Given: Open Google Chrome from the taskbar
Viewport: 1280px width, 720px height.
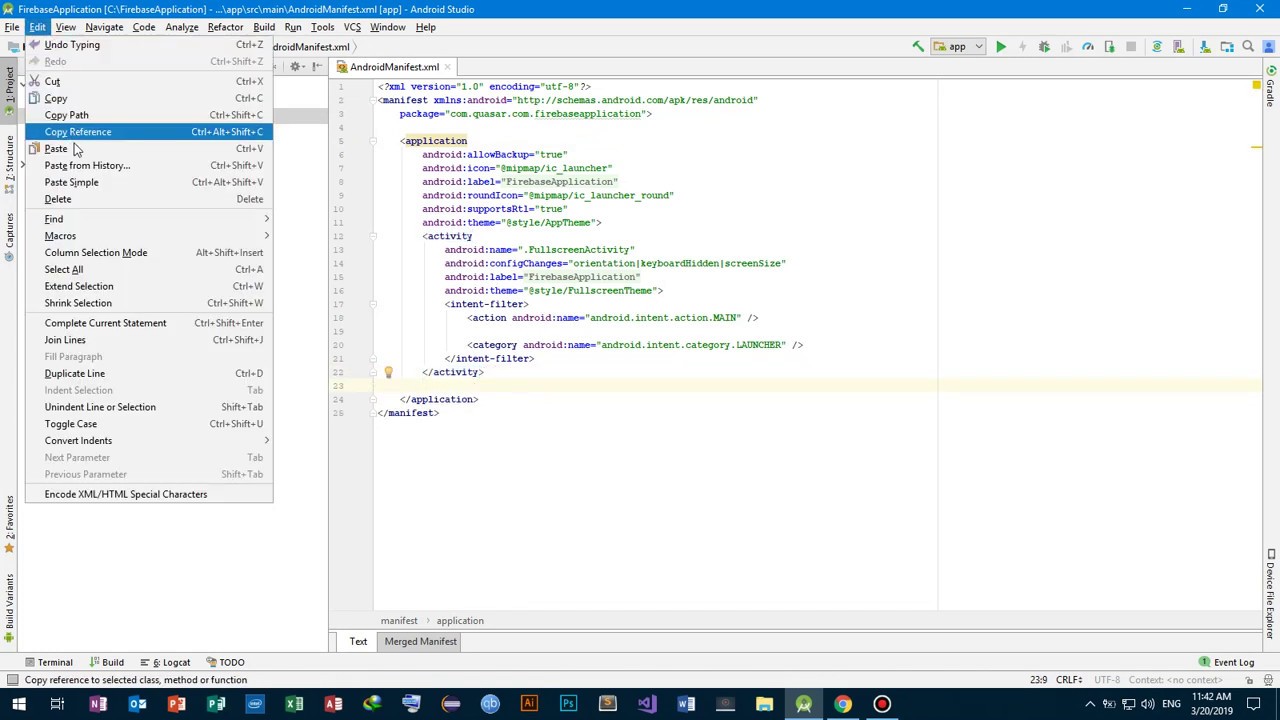Looking at the screenshot, I should tap(842, 704).
